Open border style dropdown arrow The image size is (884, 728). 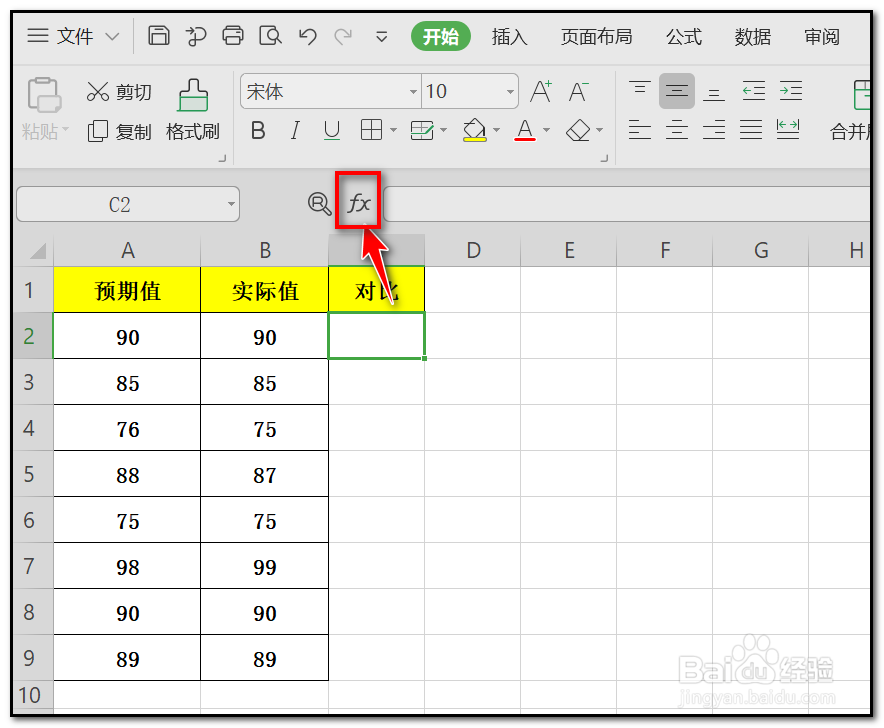[393, 131]
